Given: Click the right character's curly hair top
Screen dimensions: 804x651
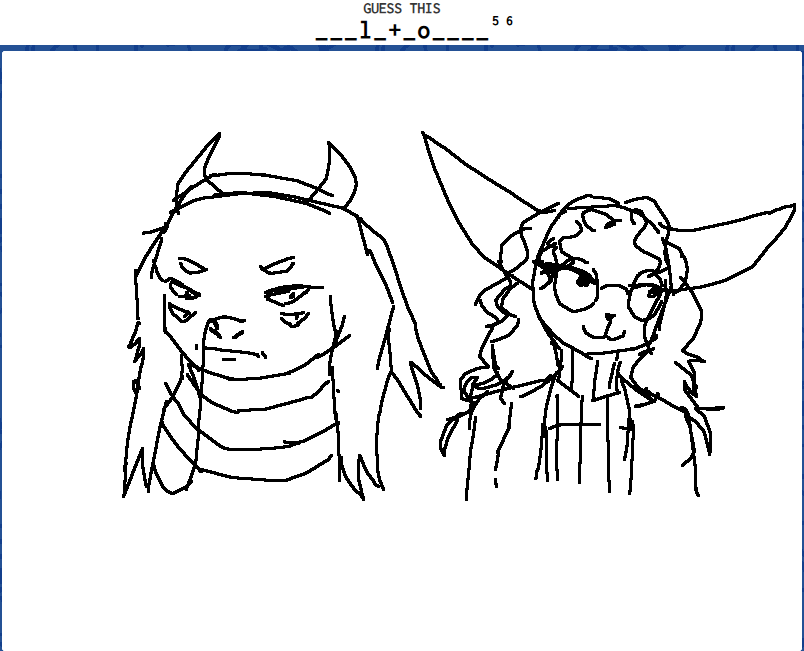Looking at the screenshot, I should (x=600, y=215).
